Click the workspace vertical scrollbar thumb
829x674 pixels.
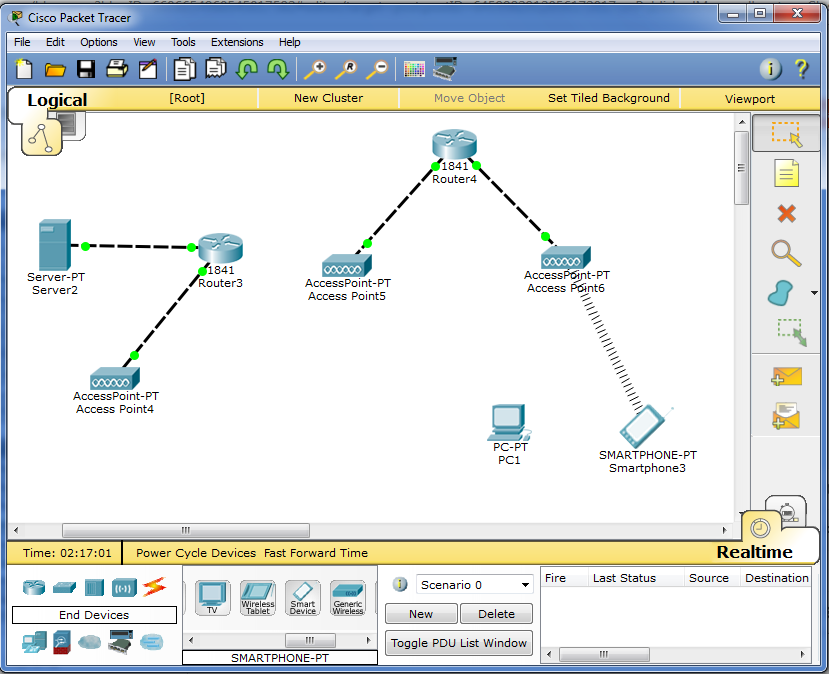(x=742, y=168)
